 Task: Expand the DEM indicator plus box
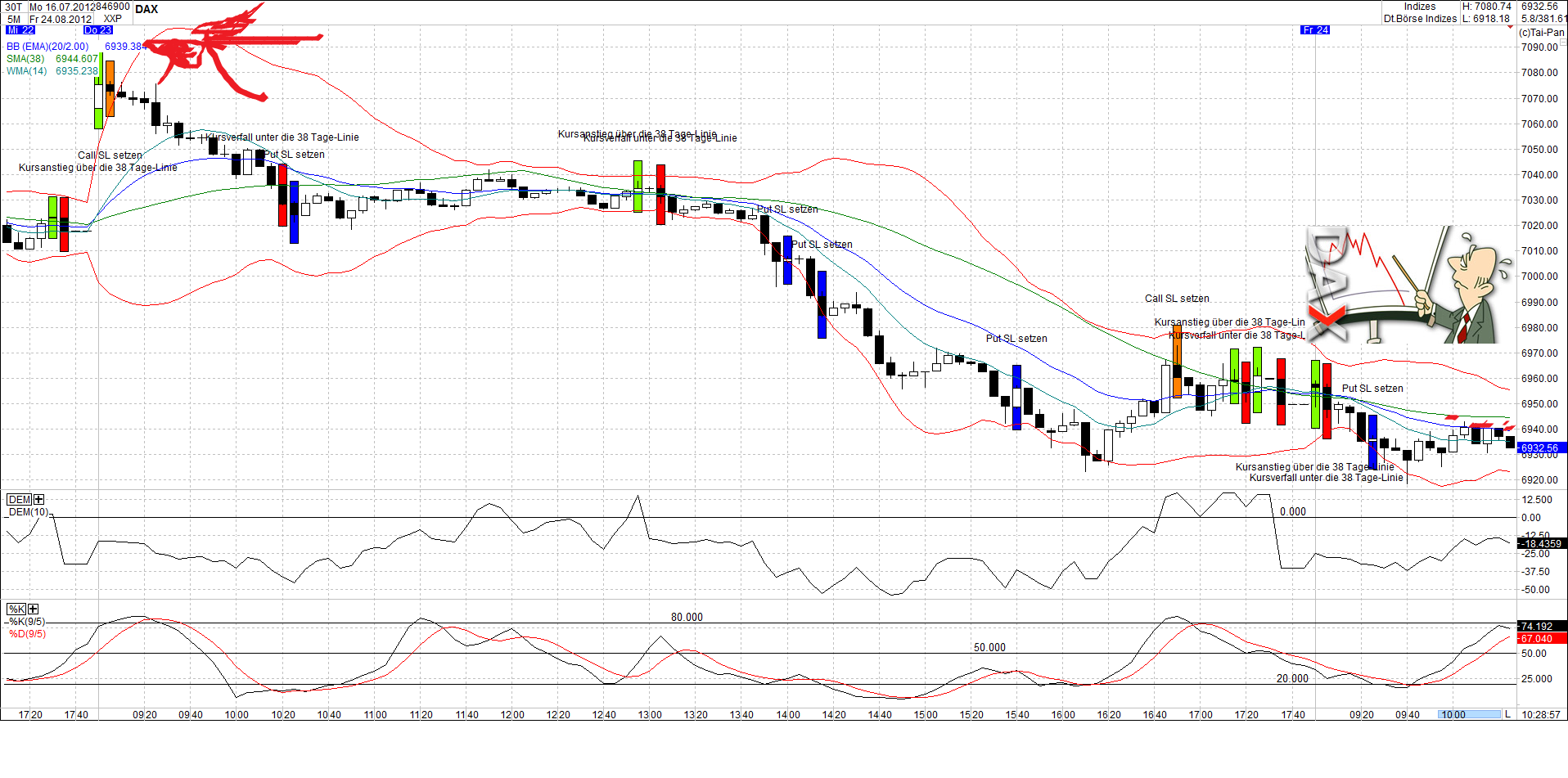click(x=38, y=499)
